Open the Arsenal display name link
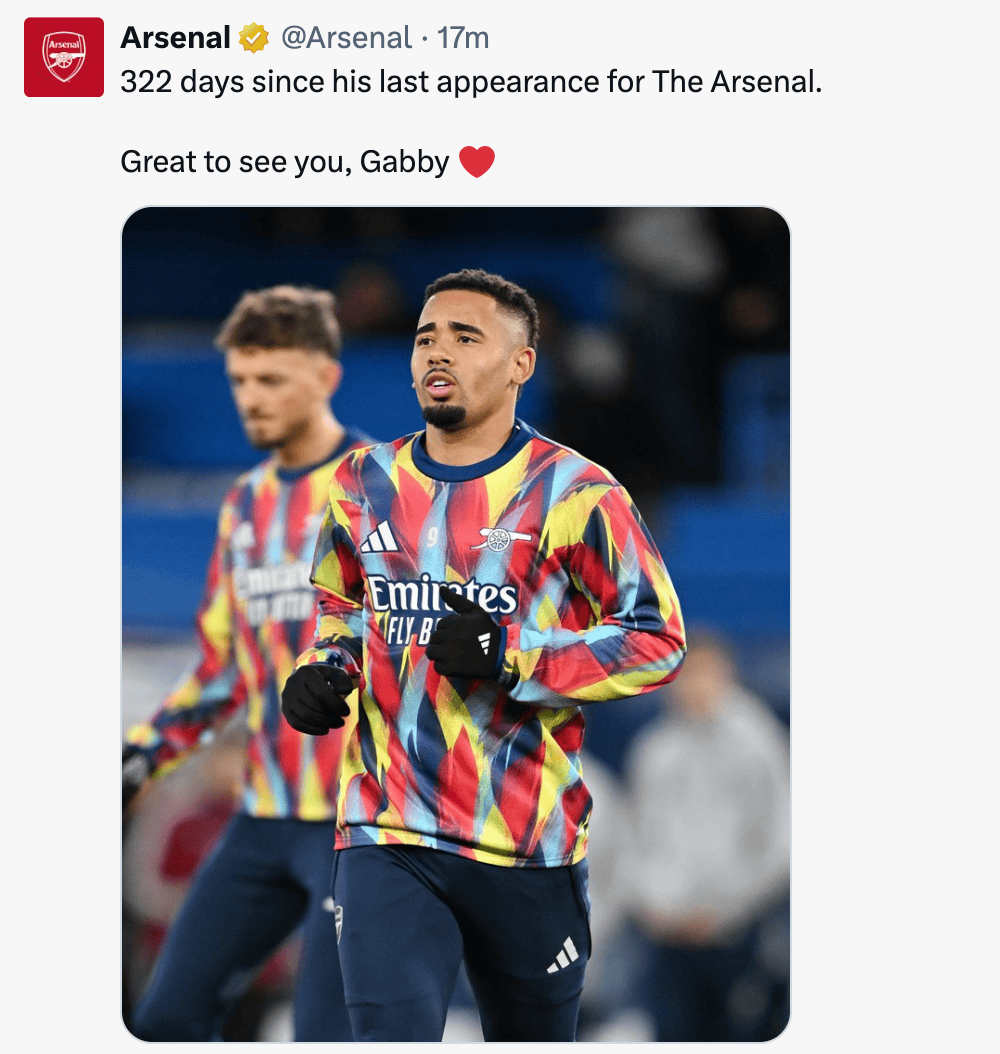Screen dimensions: 1000x1054 pos(175,38)
